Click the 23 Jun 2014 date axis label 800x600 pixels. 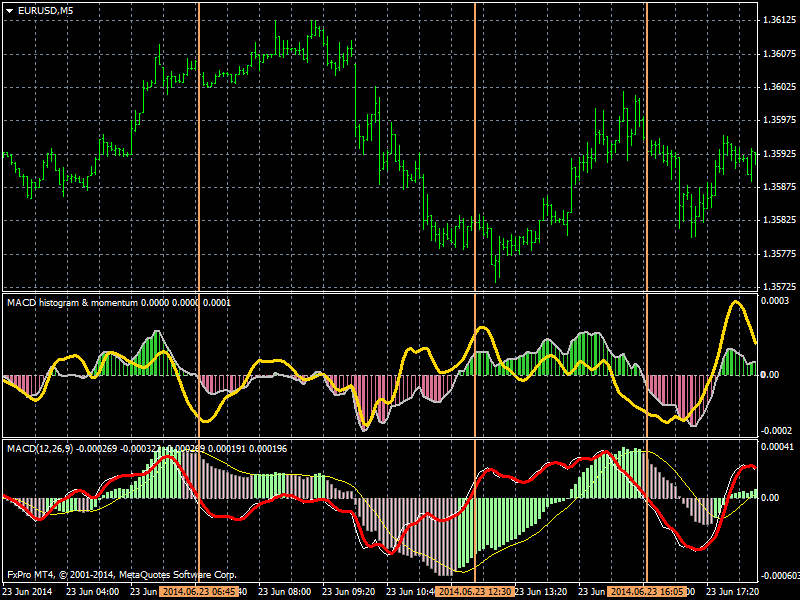pos(26,592)
